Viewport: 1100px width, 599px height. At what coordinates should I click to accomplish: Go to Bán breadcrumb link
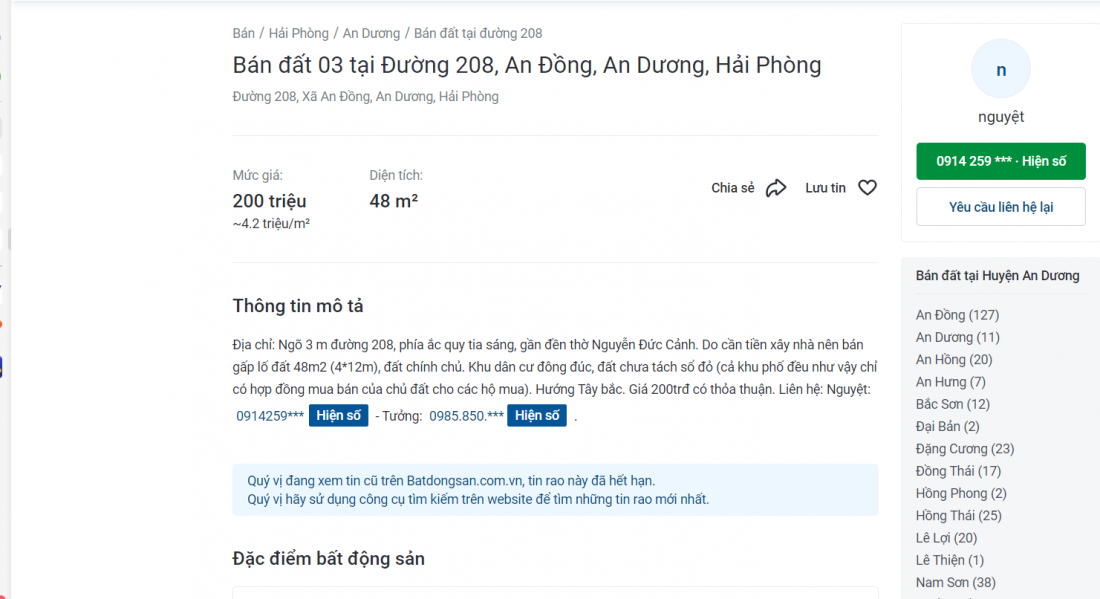point(243,34)
